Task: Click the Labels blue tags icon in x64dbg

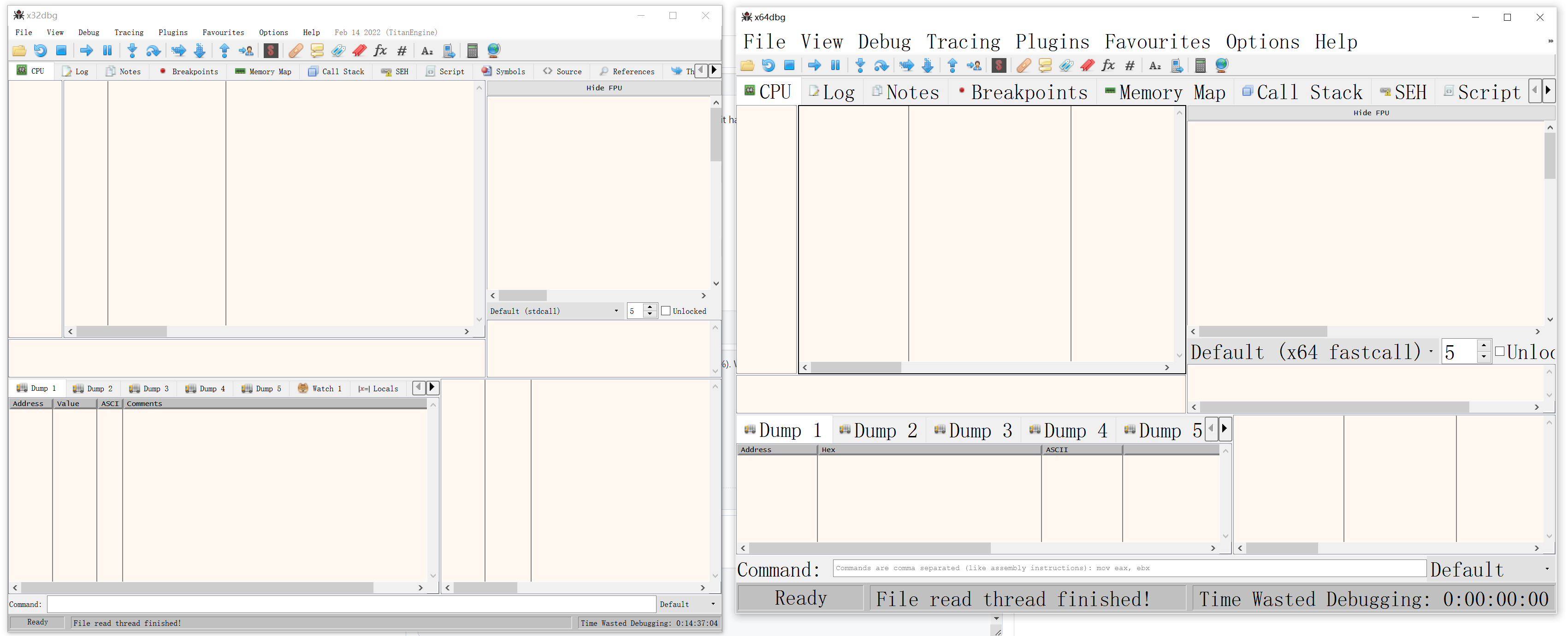Action: [x=1066, y=65]
